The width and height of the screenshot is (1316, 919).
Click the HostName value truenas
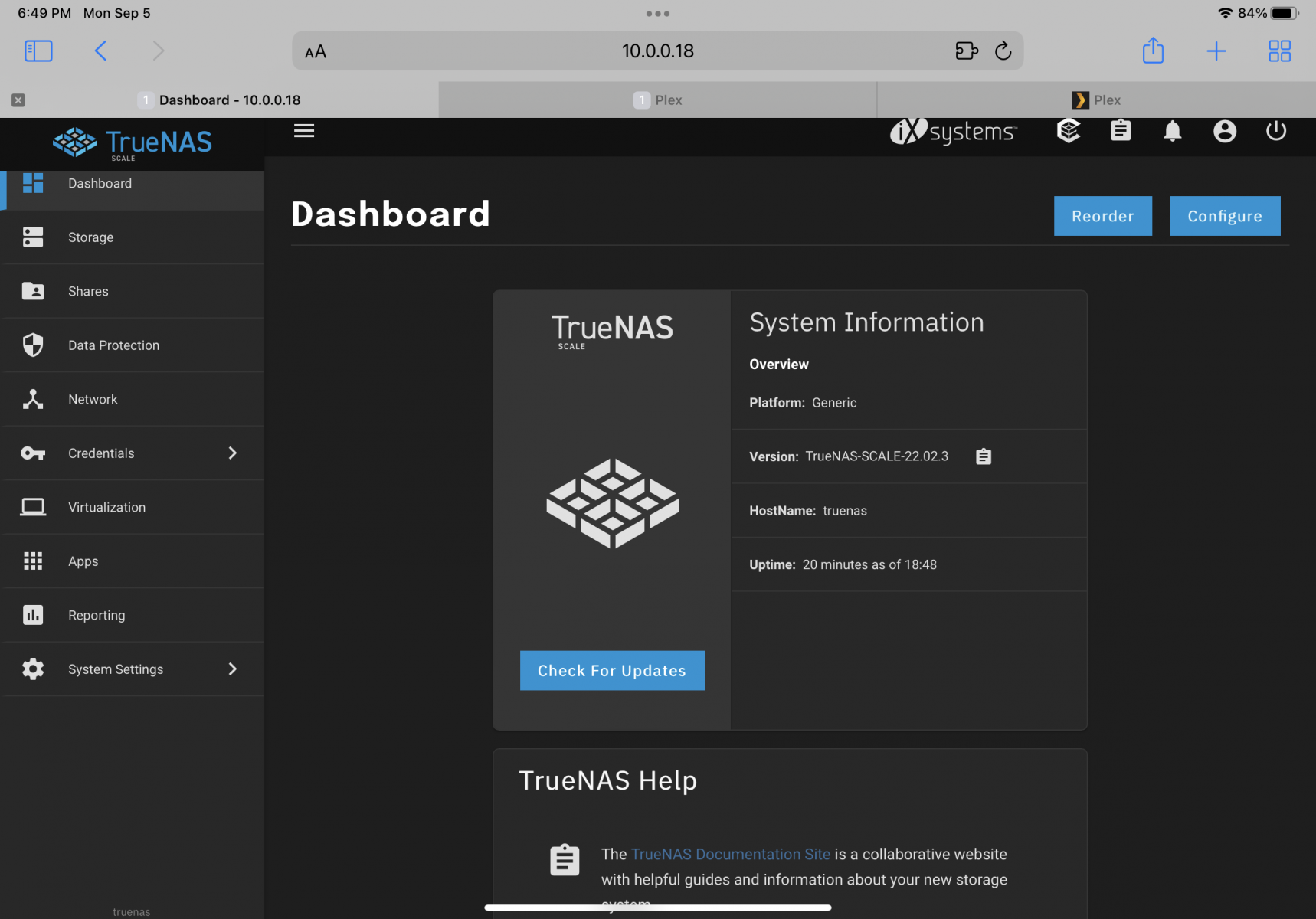tap(845, 511)
